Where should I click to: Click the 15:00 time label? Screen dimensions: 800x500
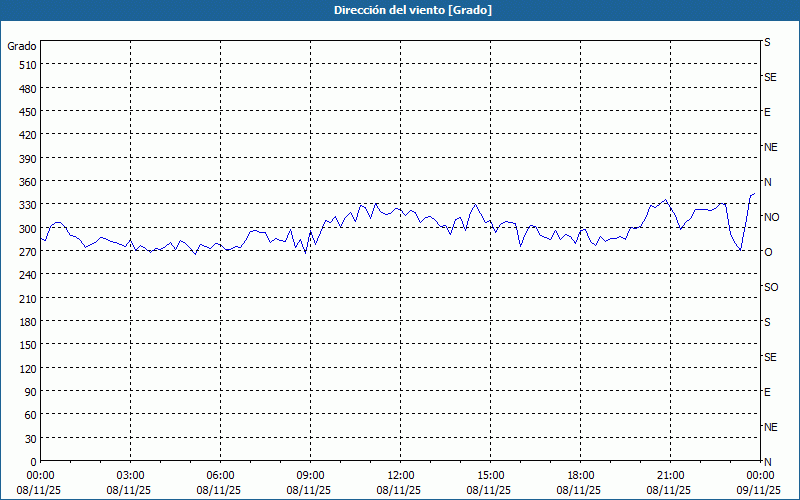pyautogui.click(x=490, y=476)
